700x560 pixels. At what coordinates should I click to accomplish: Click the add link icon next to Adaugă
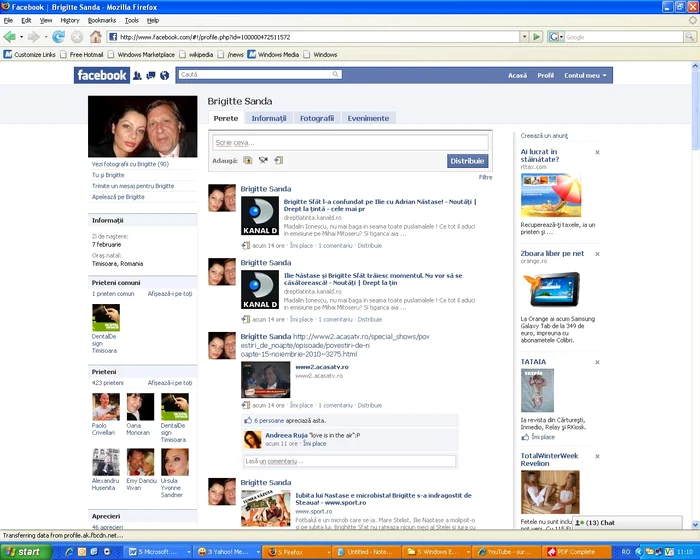(x=279, y=160)
